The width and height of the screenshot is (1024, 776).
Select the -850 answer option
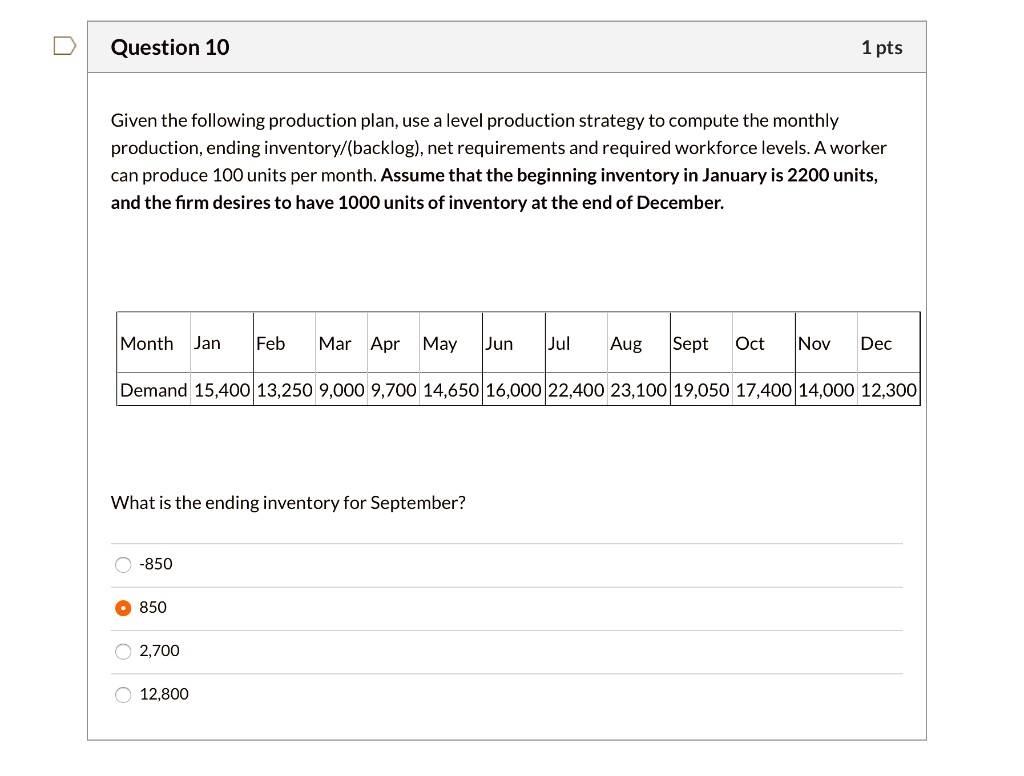tap(122, 564)
